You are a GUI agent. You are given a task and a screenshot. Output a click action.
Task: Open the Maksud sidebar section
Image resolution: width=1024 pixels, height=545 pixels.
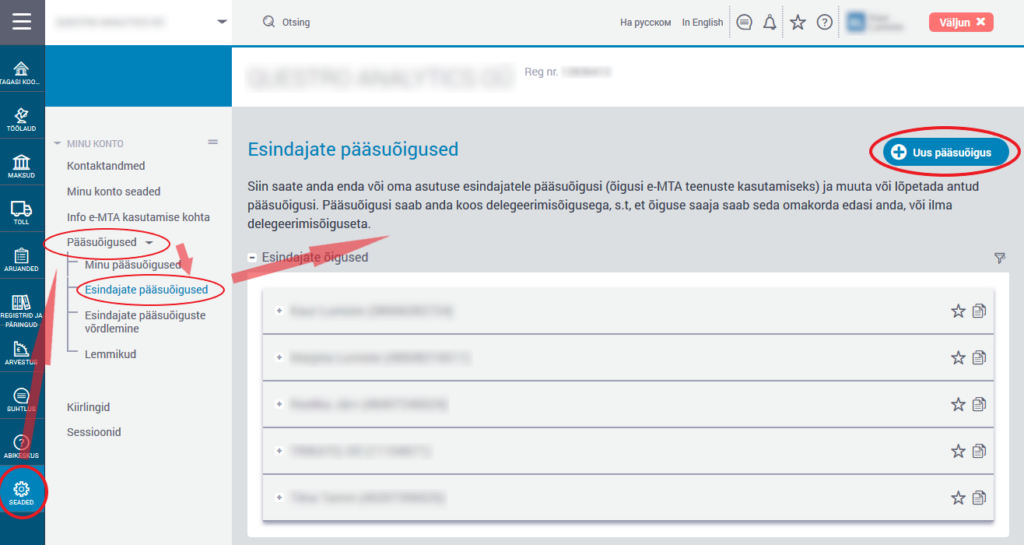click(x=22, y=167)
